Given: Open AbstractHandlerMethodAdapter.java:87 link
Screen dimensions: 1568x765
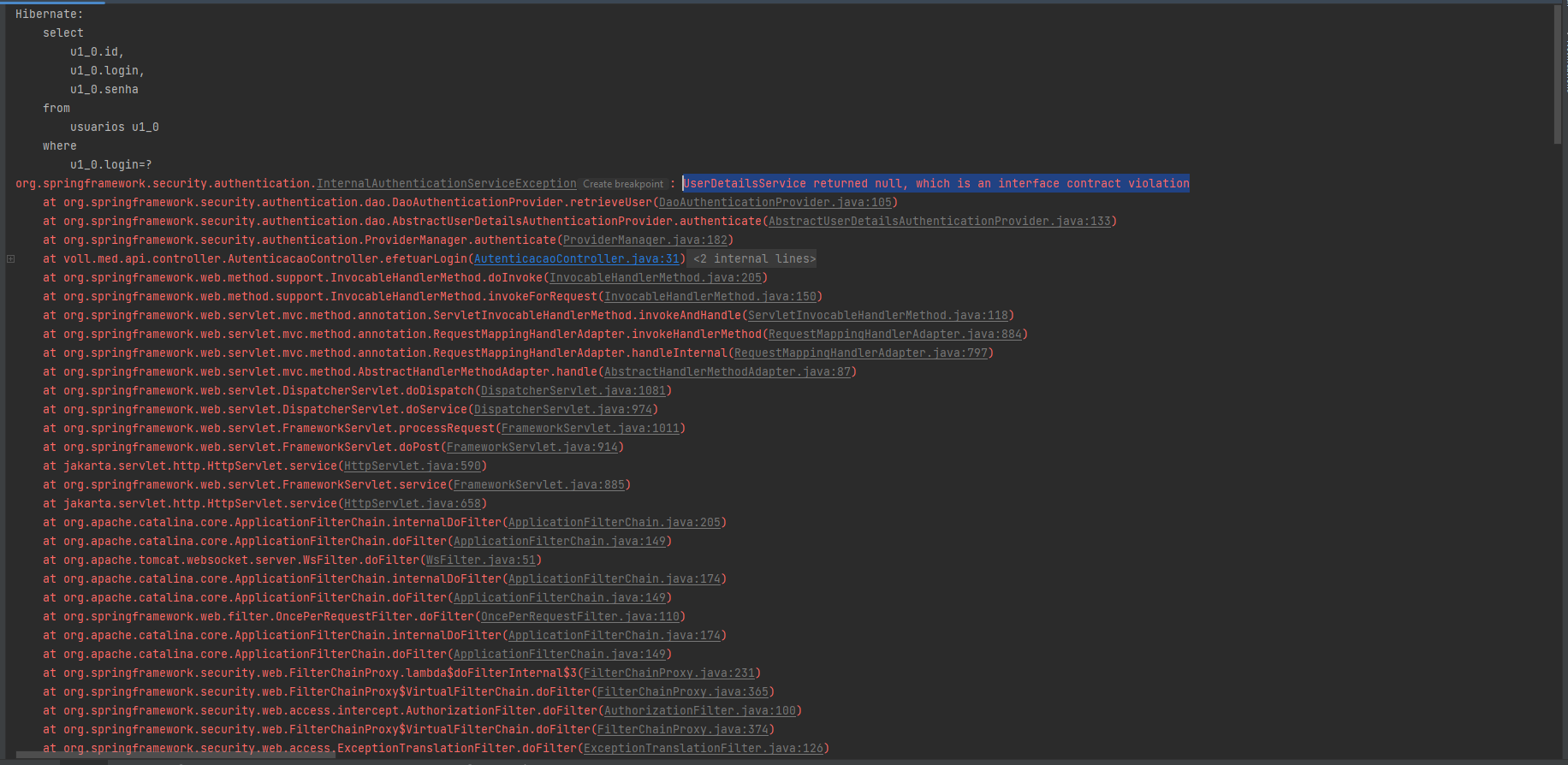Looking at the screenshot, I should [728, 371].
